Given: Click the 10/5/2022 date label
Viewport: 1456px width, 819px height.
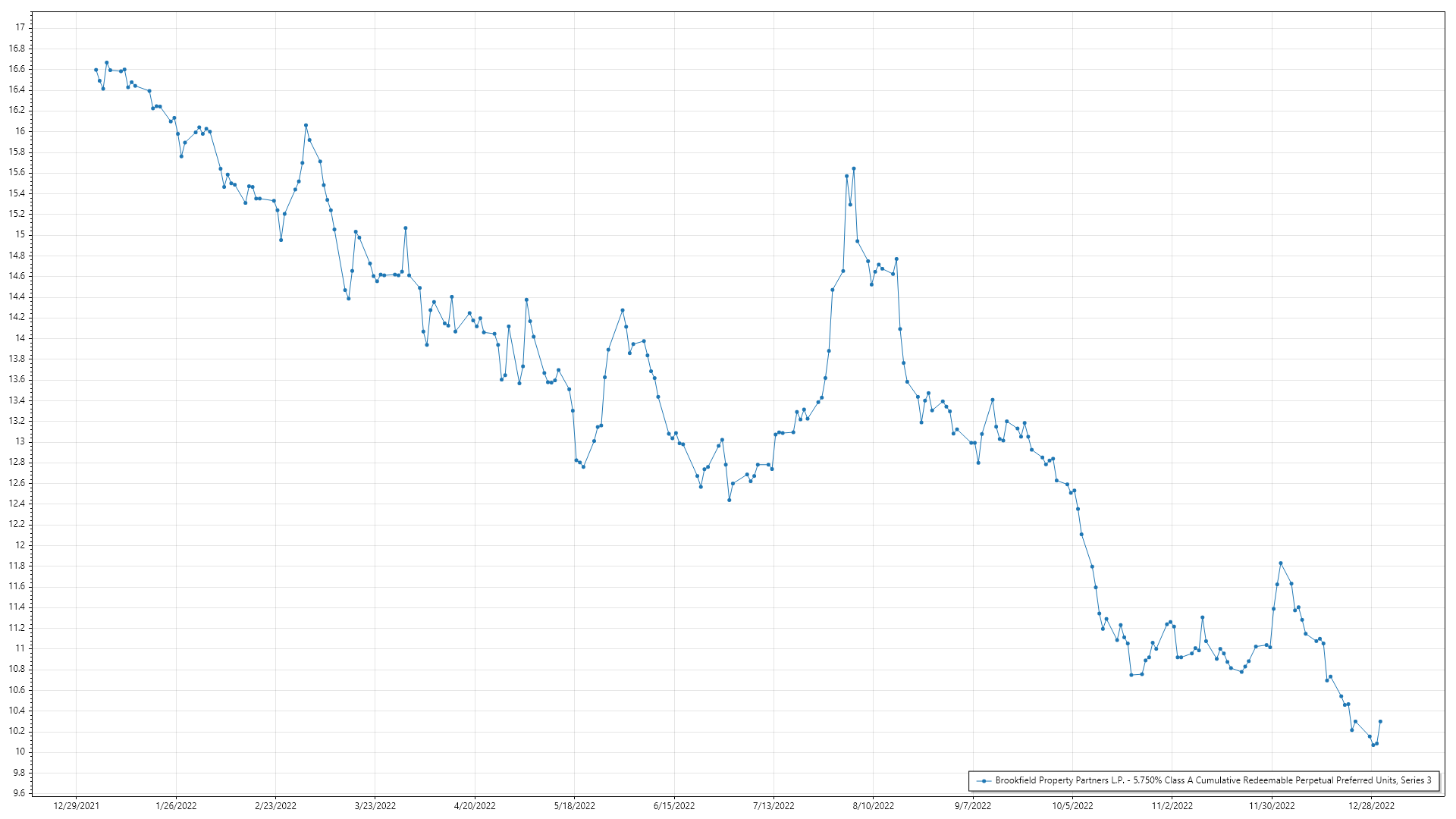Looking at the screenshot, I should (x=1072, y=805).
